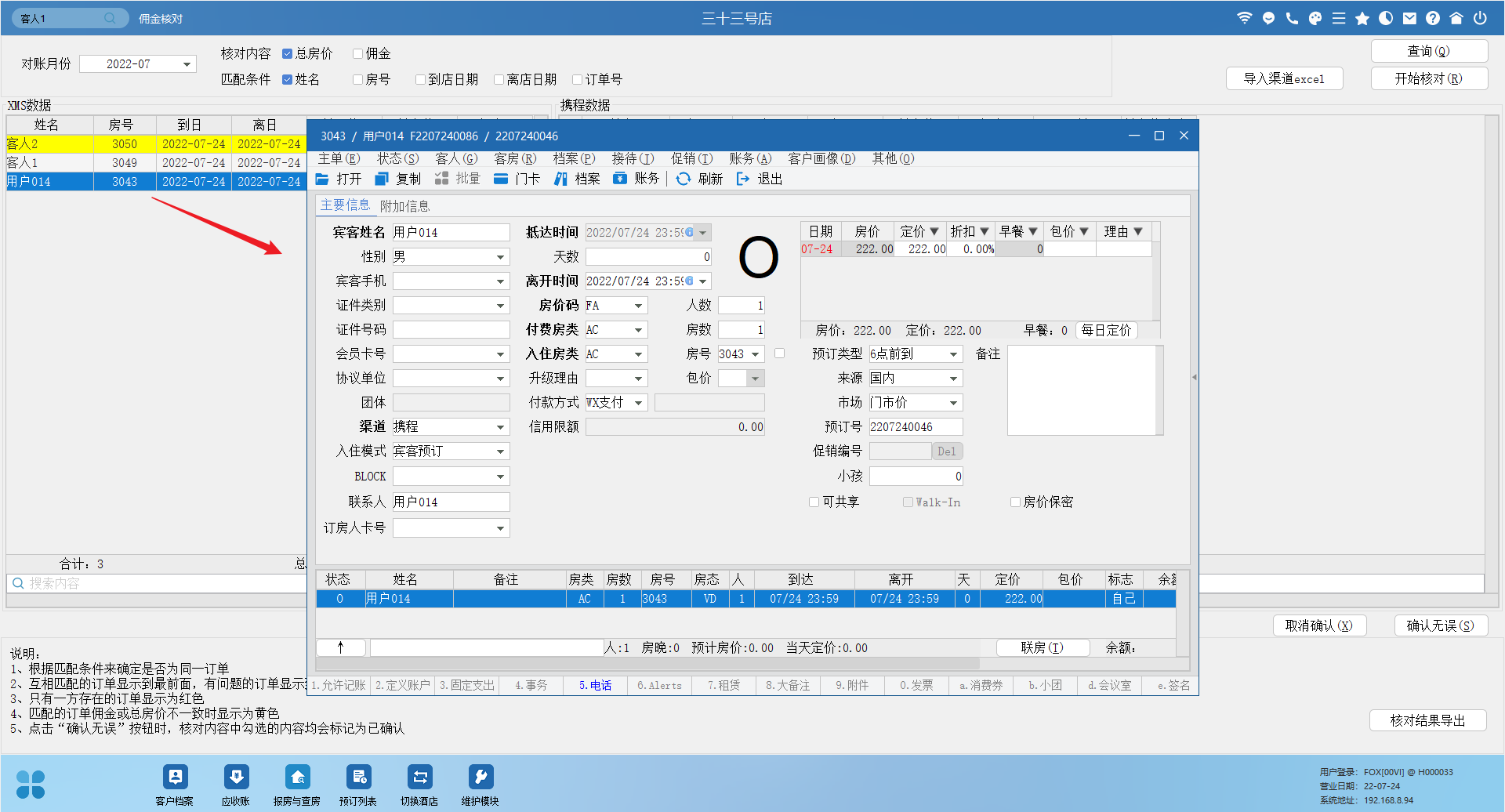
Task: Open the color palette theme icon
Action: pos(1315,18)
